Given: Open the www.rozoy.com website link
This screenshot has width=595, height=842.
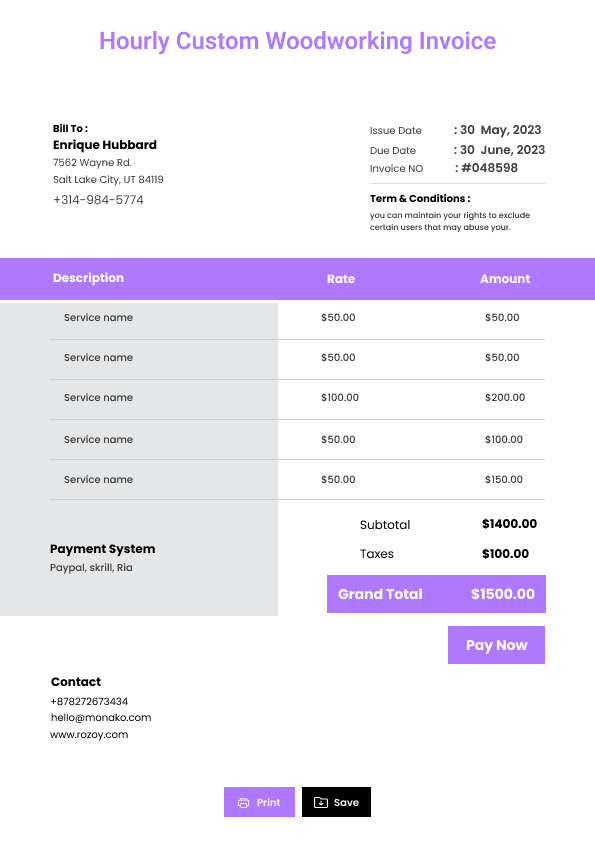Looking at the screenshot, I should coord(89,735).
